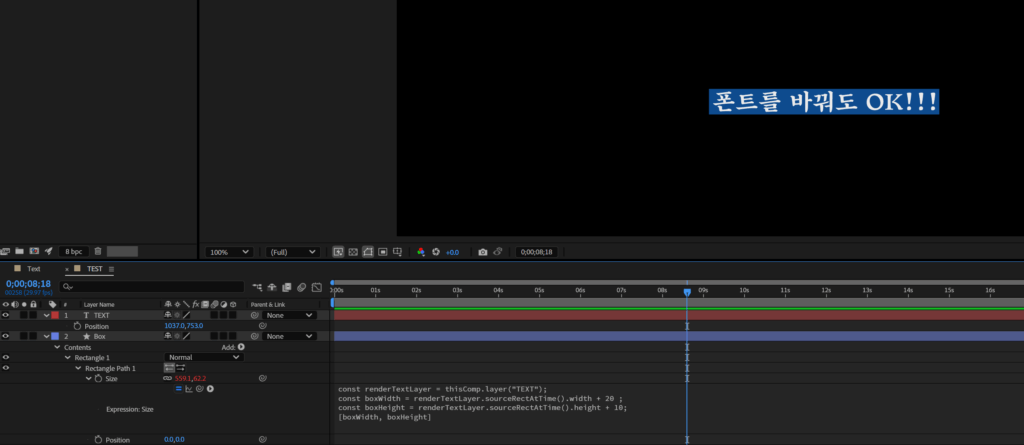Toggle transparency grid icon in viewer
The image size is (1024, 445).
[x=353, y=252]
